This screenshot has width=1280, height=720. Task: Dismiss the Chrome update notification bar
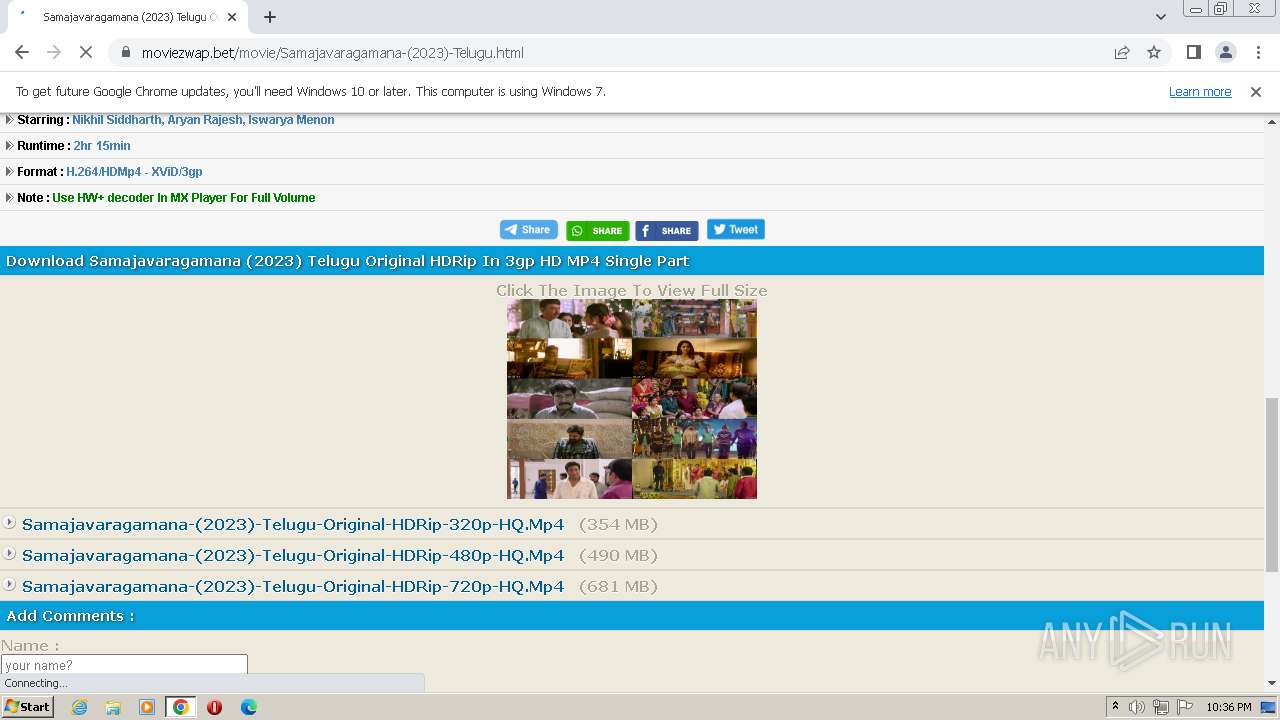[1256, 91]
